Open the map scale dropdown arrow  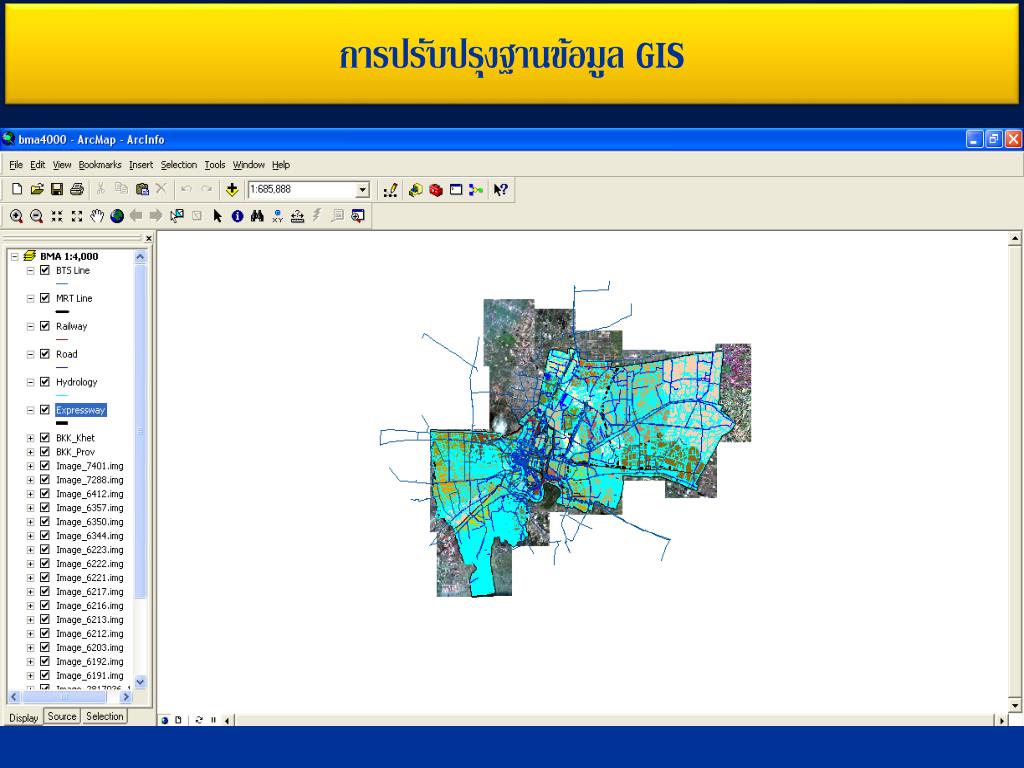pyautogui.click(x=362, y=190)
